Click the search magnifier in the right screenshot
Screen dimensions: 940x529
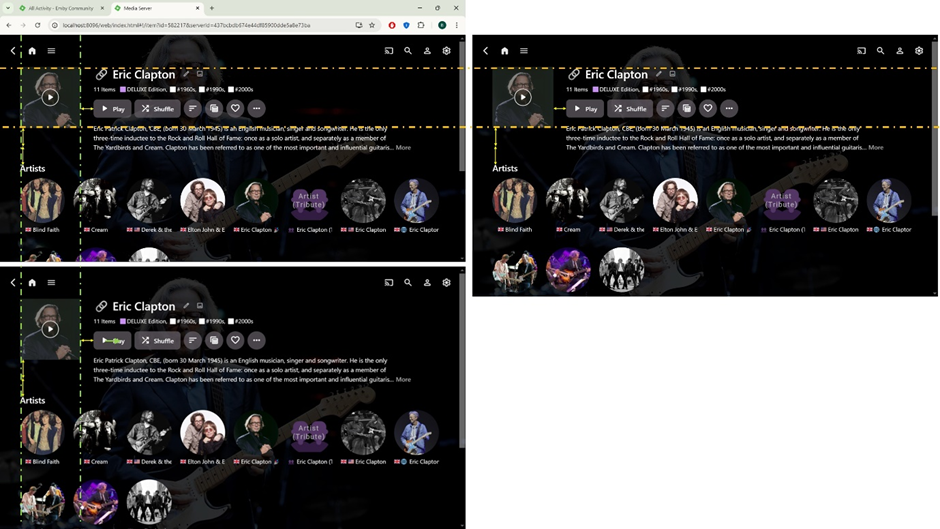[881, 51]
